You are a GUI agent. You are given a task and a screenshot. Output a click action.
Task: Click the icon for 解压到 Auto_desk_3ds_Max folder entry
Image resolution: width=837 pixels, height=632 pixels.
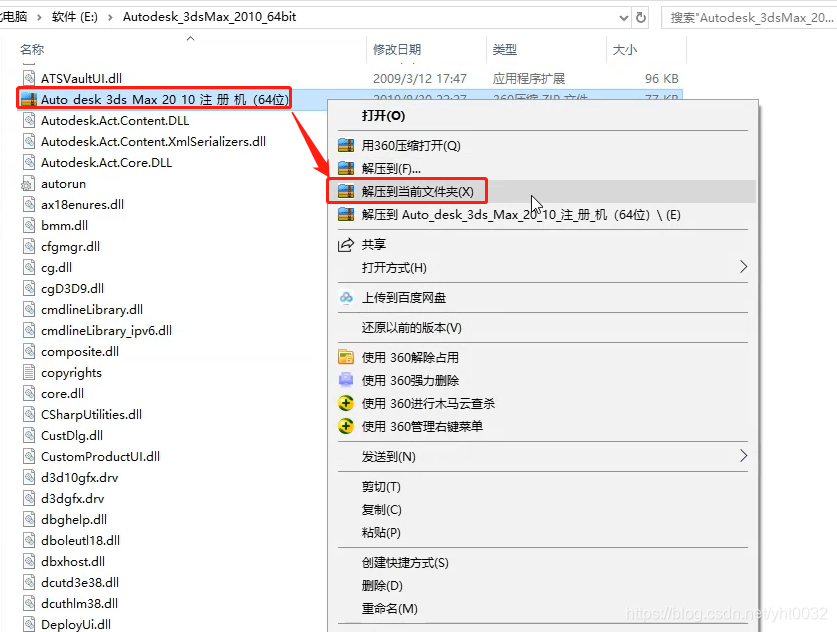coord(346,215)
